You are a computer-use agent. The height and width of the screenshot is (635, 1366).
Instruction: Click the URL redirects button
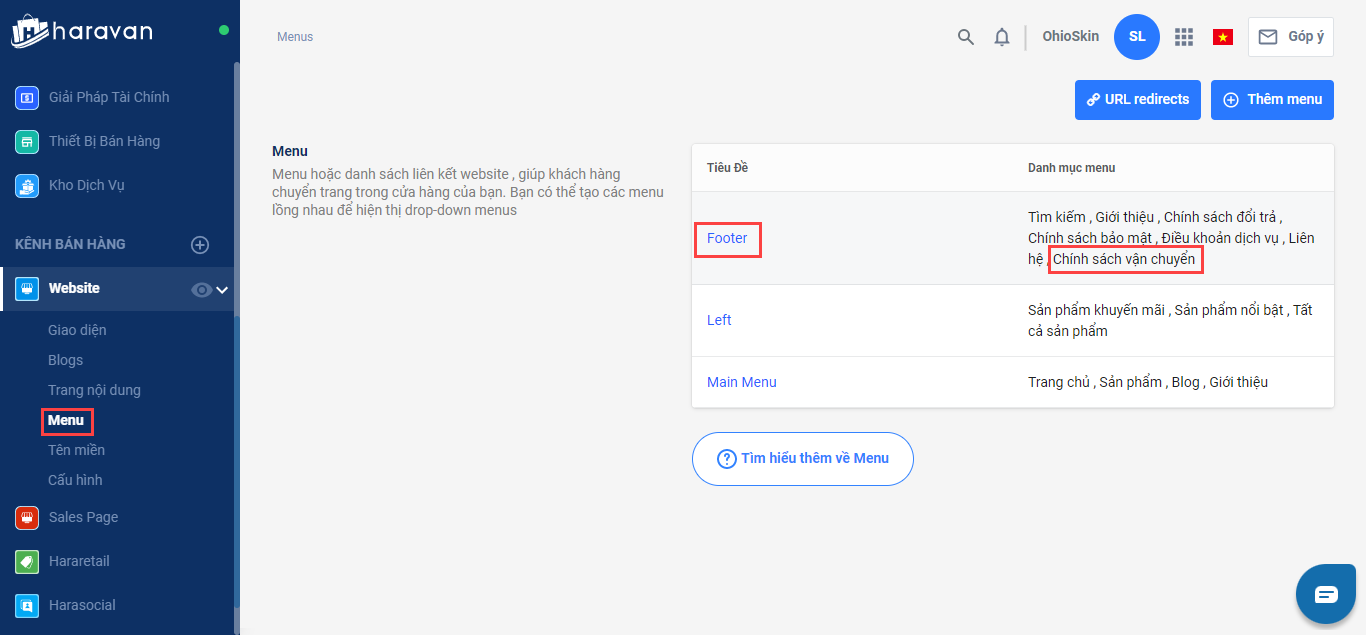point(1137,100)
